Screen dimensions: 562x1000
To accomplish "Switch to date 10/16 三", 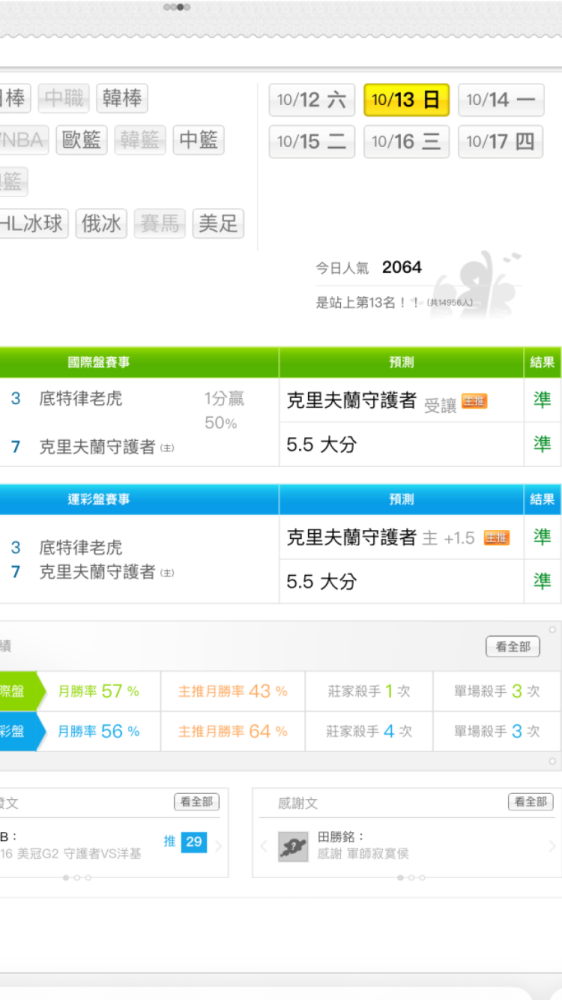I will coord(406,142).
